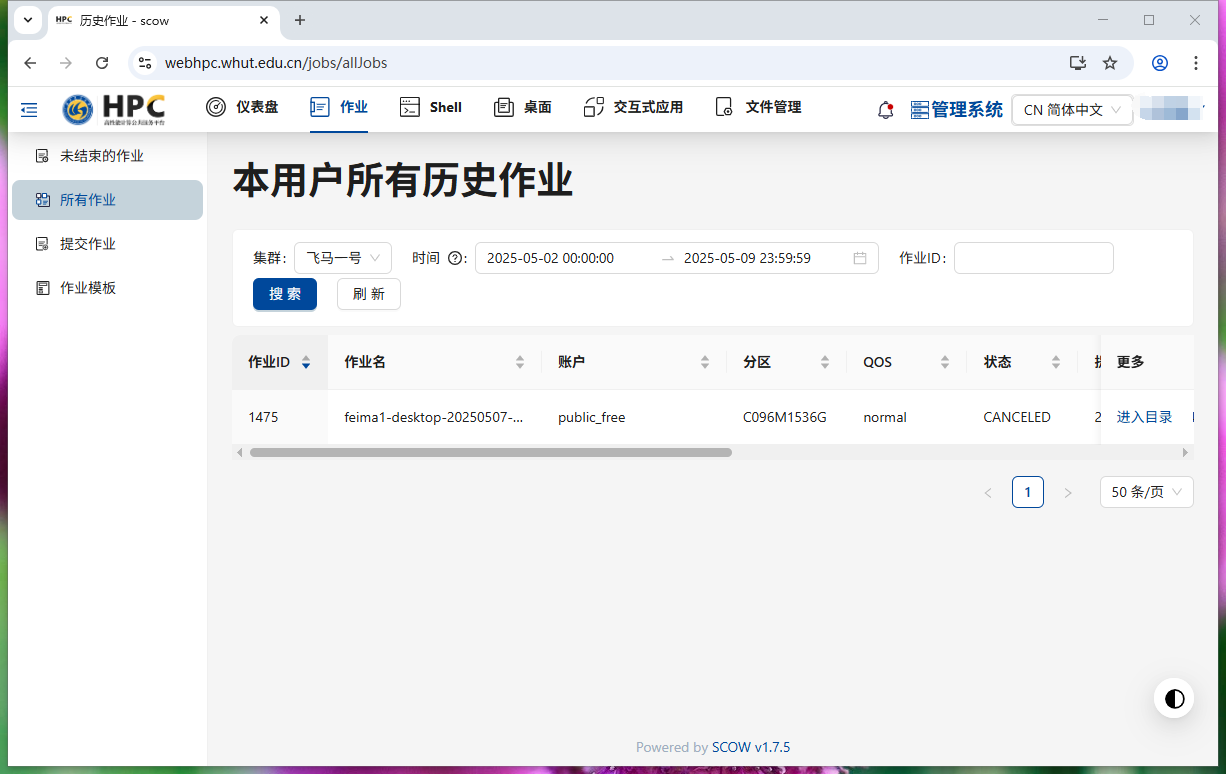Click the table horizontal scrollbar thumb
The image size is (1226, 774).
(490, 453)
